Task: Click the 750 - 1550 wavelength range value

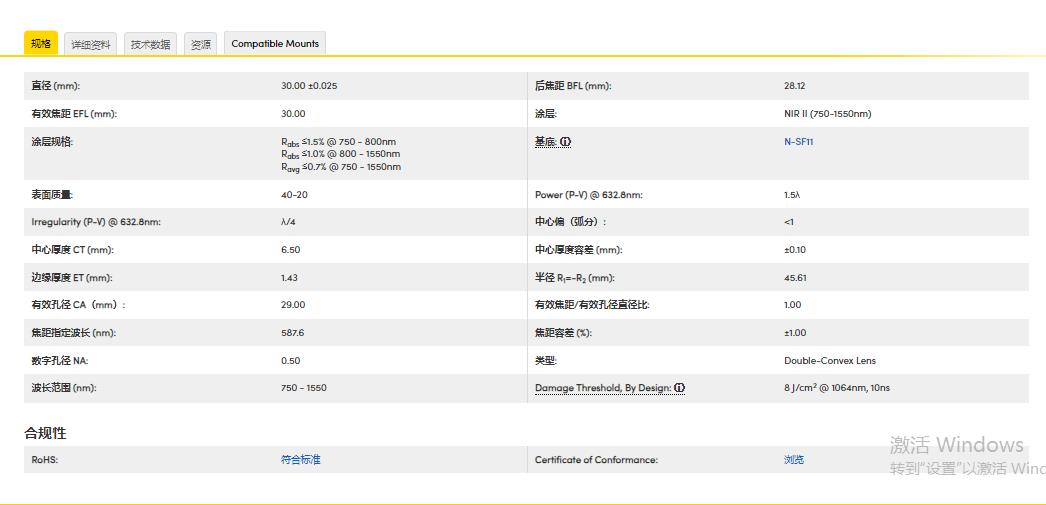Action: (303, 388)
